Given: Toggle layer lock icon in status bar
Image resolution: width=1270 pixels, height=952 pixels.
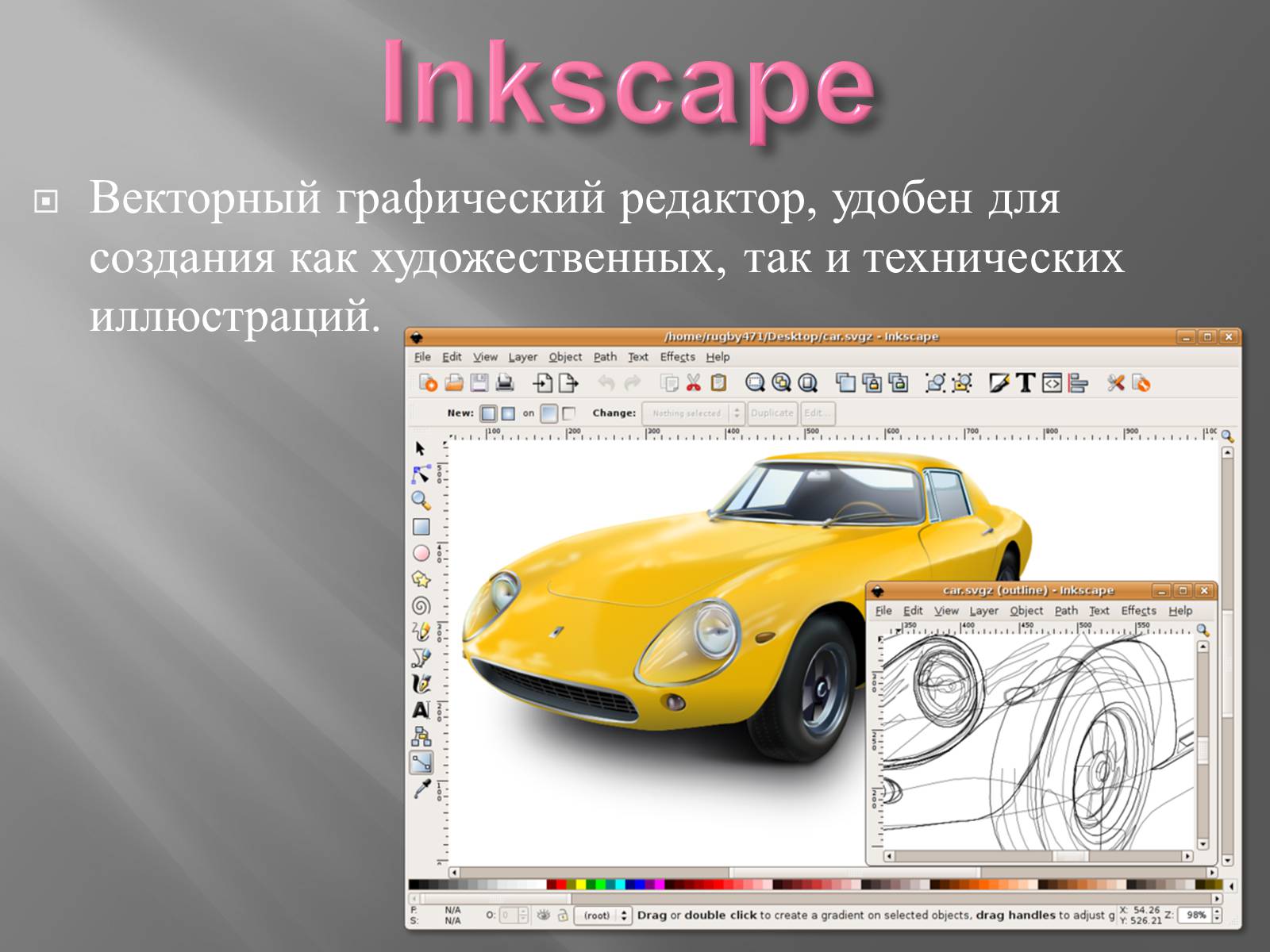Looking at the screenshot, I should (562, 915).
